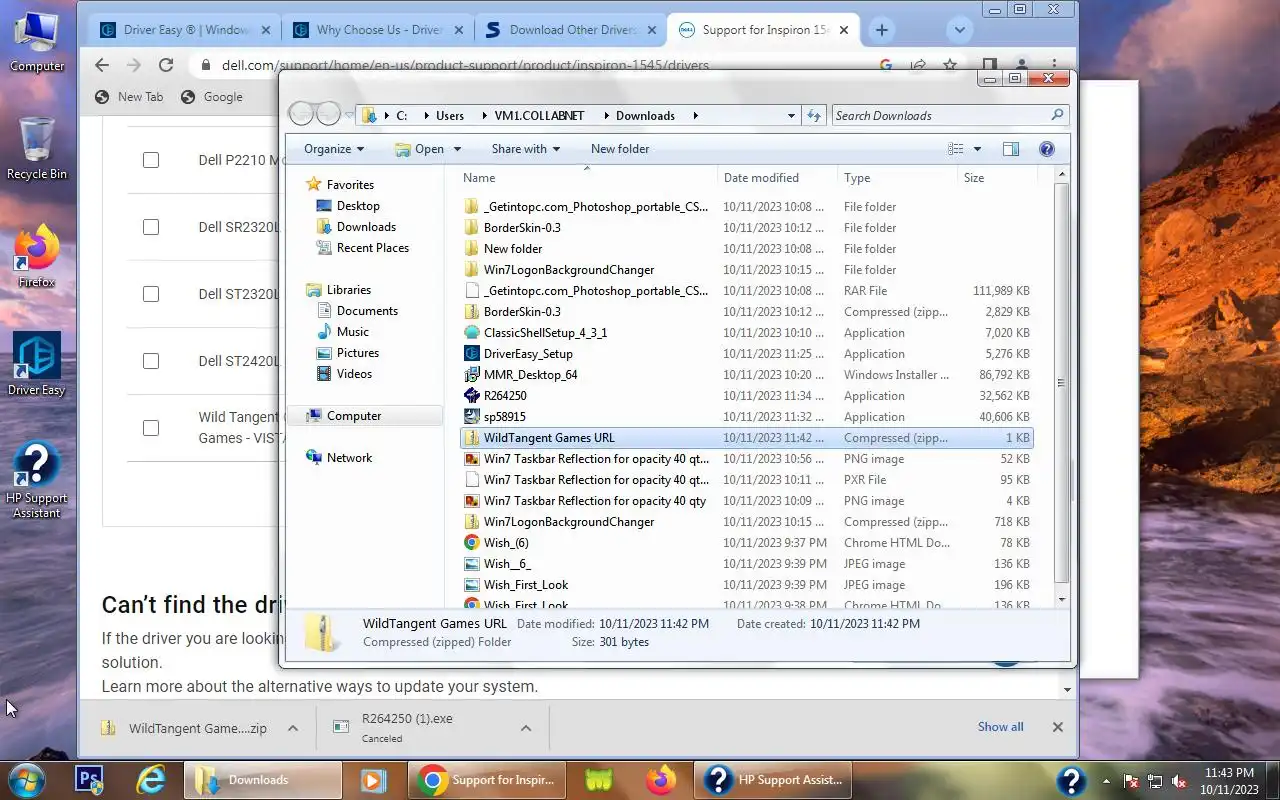Select Recent Places in navigation pane
1280x800 pixels.
(x=362, y=248)
